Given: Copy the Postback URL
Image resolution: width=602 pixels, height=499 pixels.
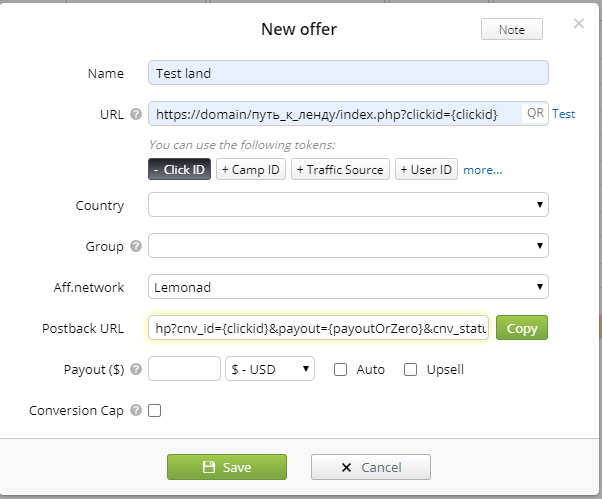Looking at the screenshot, I should coord(522,328).
